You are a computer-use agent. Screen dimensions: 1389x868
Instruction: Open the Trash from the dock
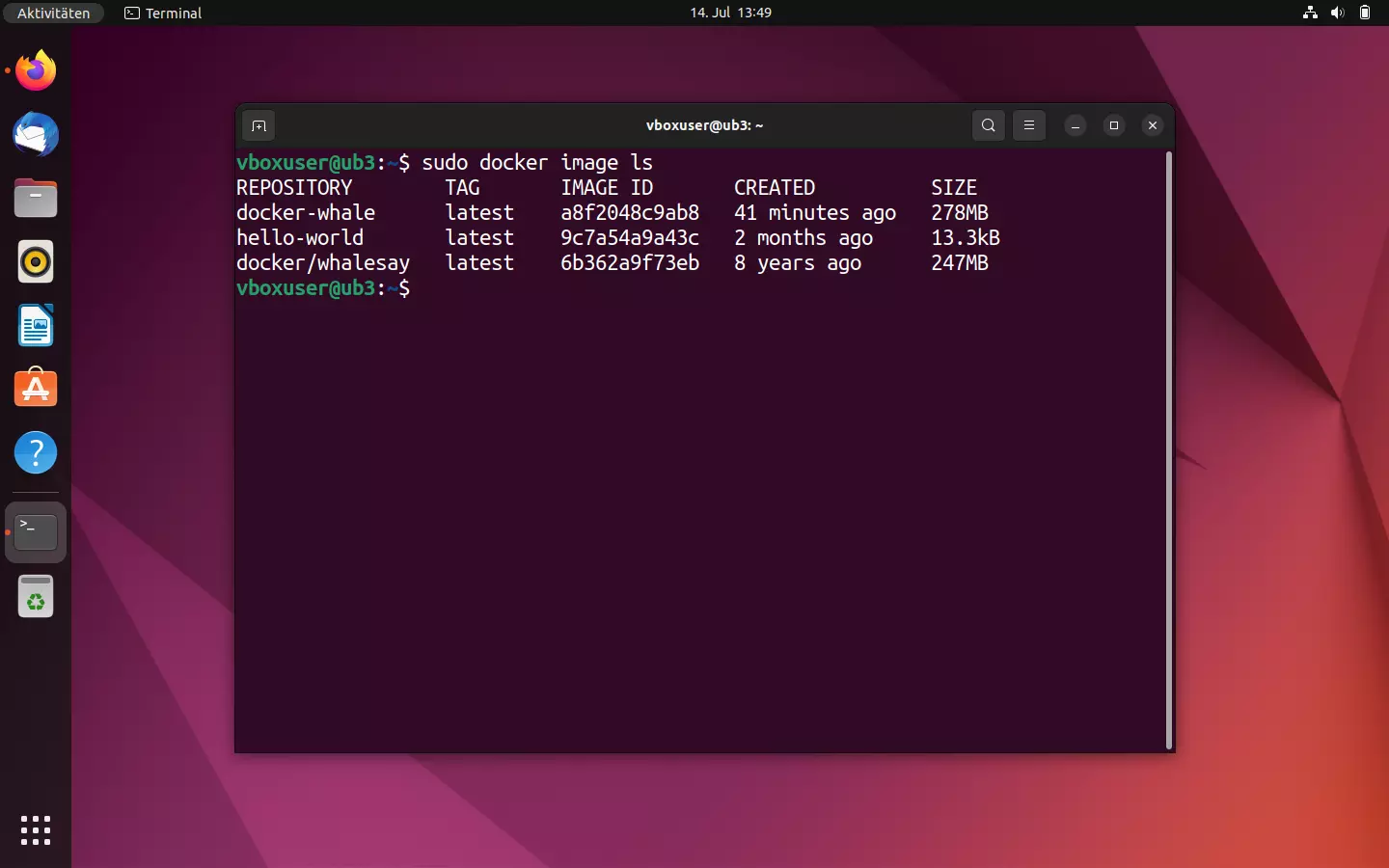(x=35, y=596)
